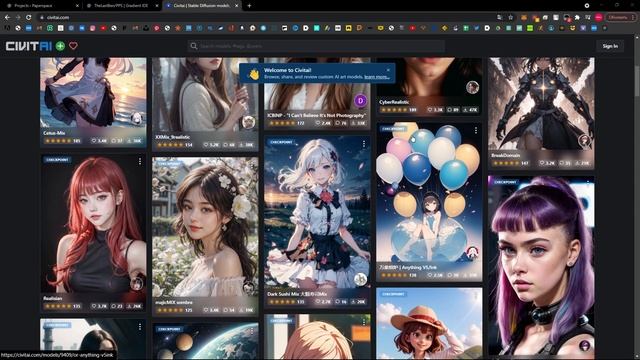Click the browser forward arrow
The height and width of the screenshot is (360, 640).
pos(18,18)
